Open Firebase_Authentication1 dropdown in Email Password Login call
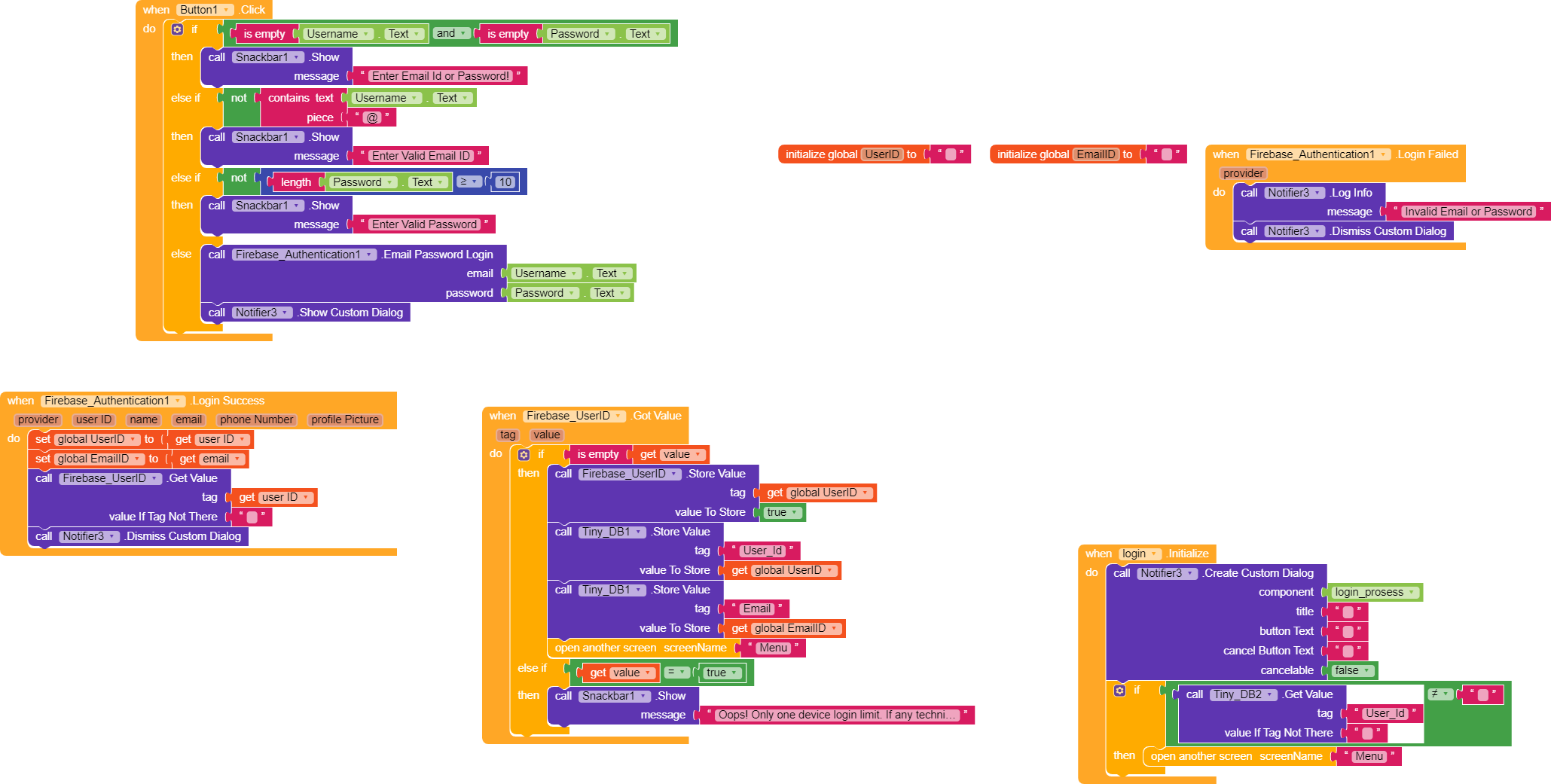 304,255
